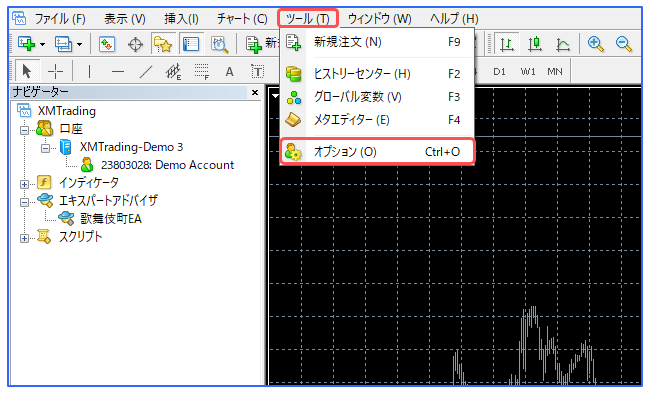Select the text tool A

pyautogui.click(x=229, y=72)
